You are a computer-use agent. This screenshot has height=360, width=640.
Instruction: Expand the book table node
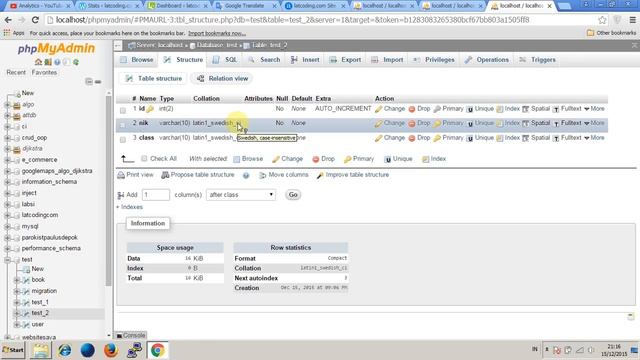17,280
